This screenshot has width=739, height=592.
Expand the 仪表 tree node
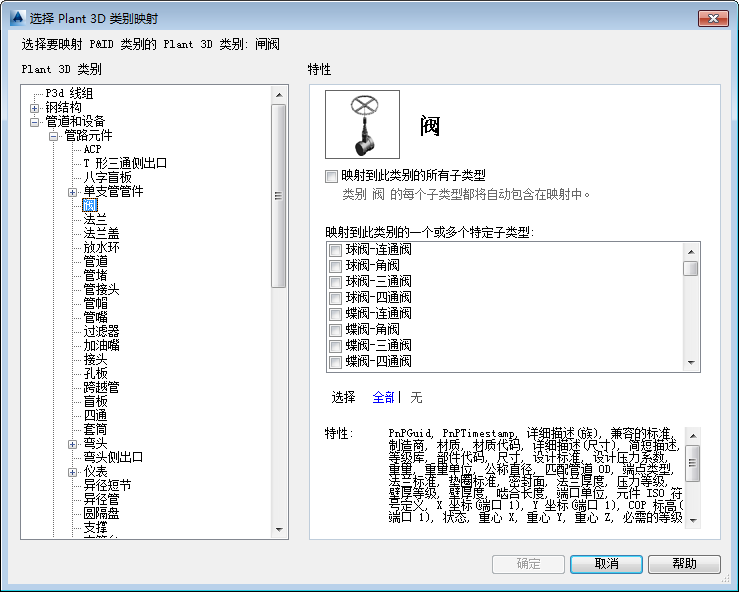(72, 472)
